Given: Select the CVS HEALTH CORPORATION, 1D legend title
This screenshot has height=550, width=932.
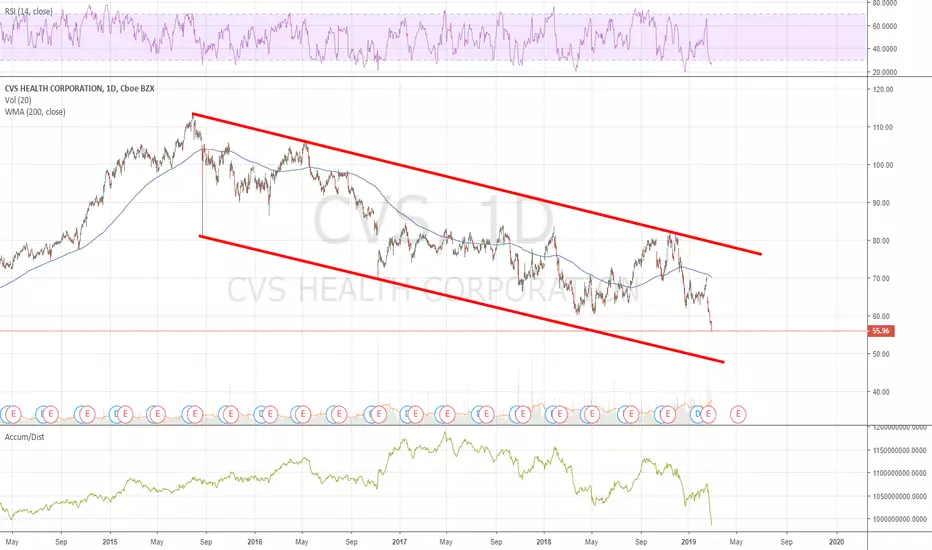Looking at the screenshot, I should click(x=80, y=89).
